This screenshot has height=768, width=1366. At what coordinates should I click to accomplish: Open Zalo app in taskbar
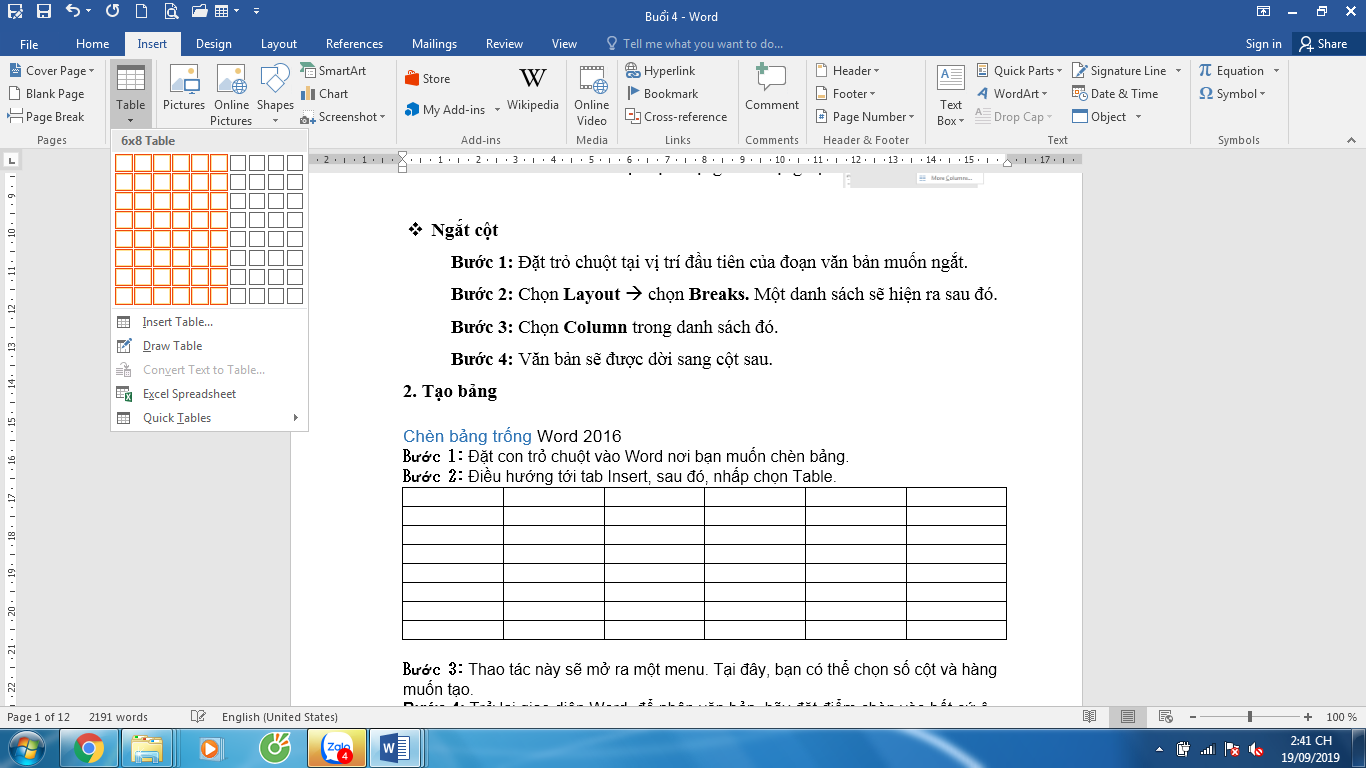tap(336, 747)
